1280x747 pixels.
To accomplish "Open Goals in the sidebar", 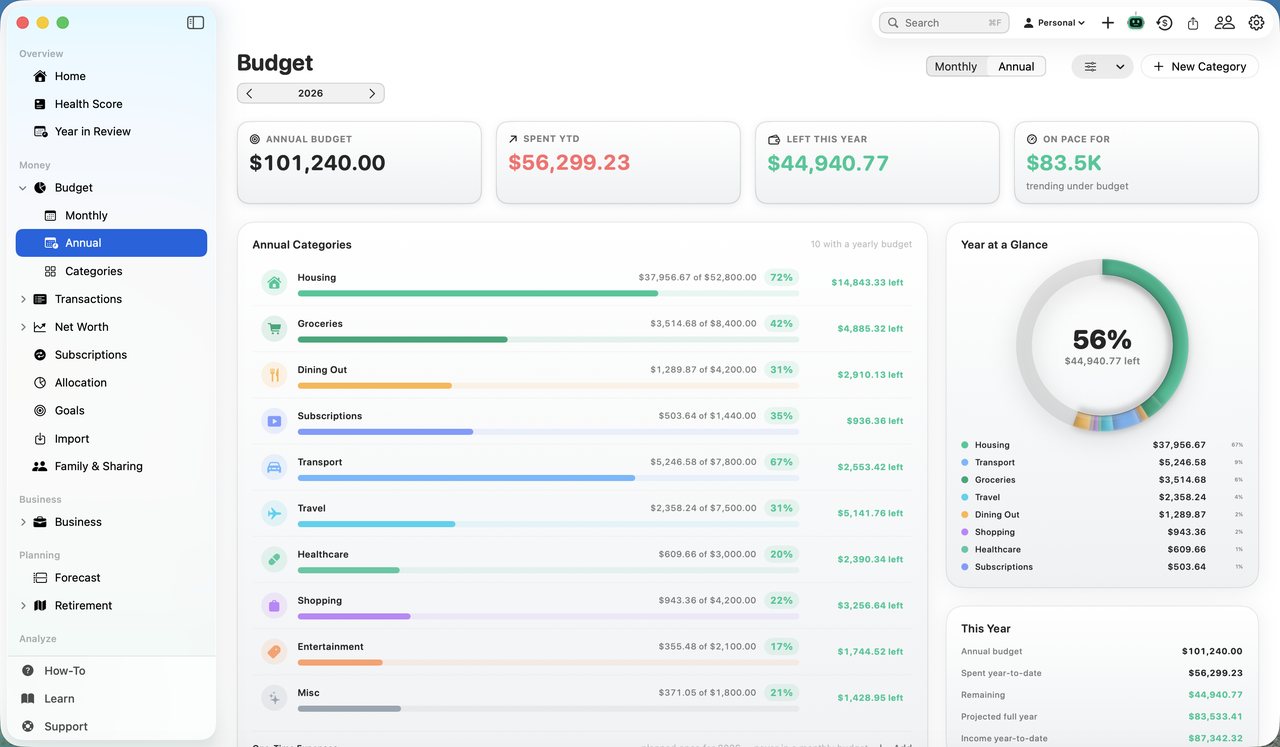I will pyautogui.click(x=111, y=410).
